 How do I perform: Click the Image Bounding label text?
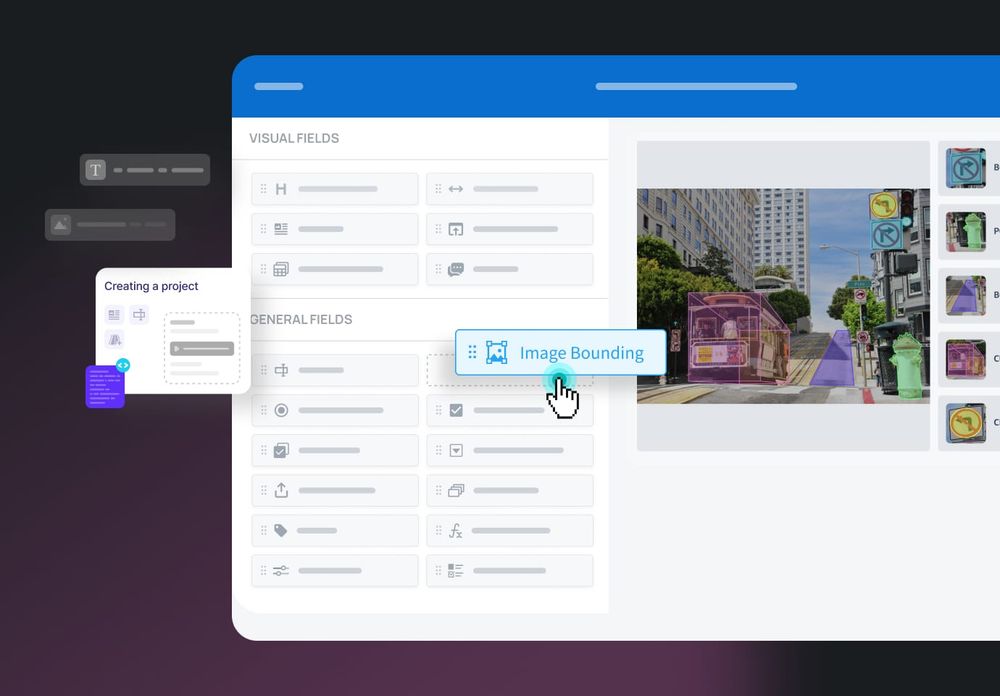click(x=582, y=353)
